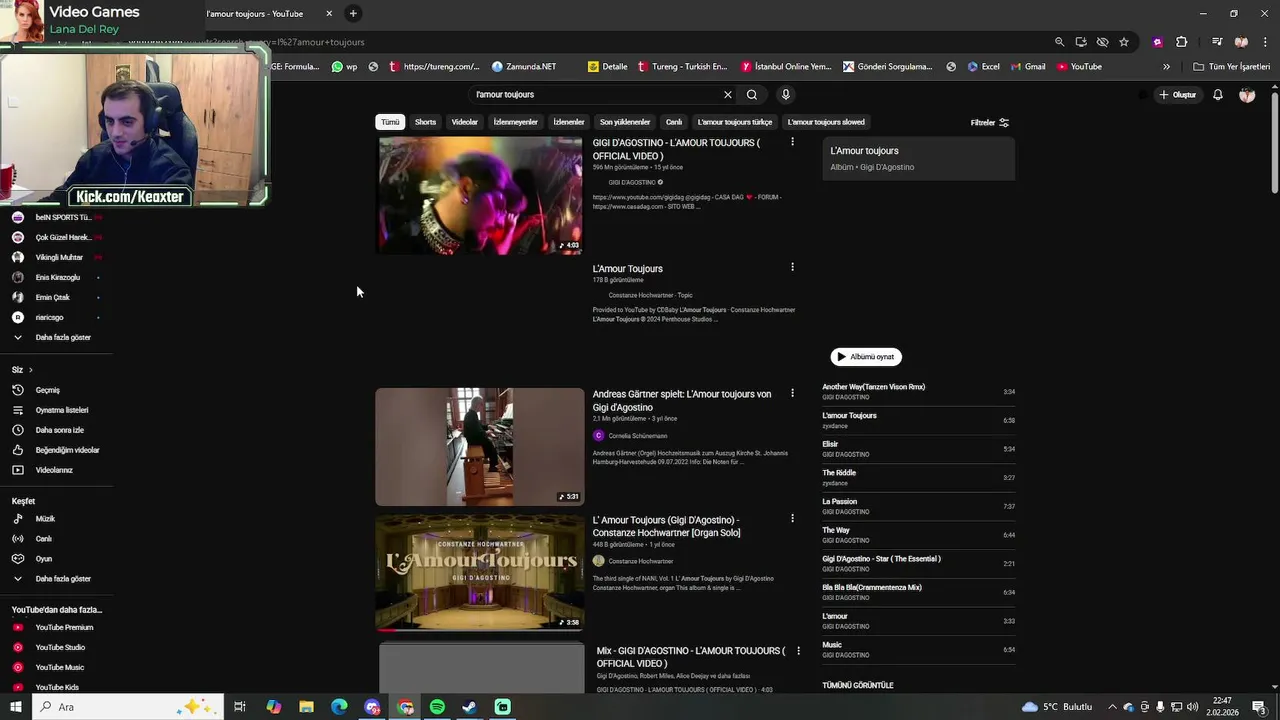
Task: Expand the Siz section chevron
Action: 30,370
